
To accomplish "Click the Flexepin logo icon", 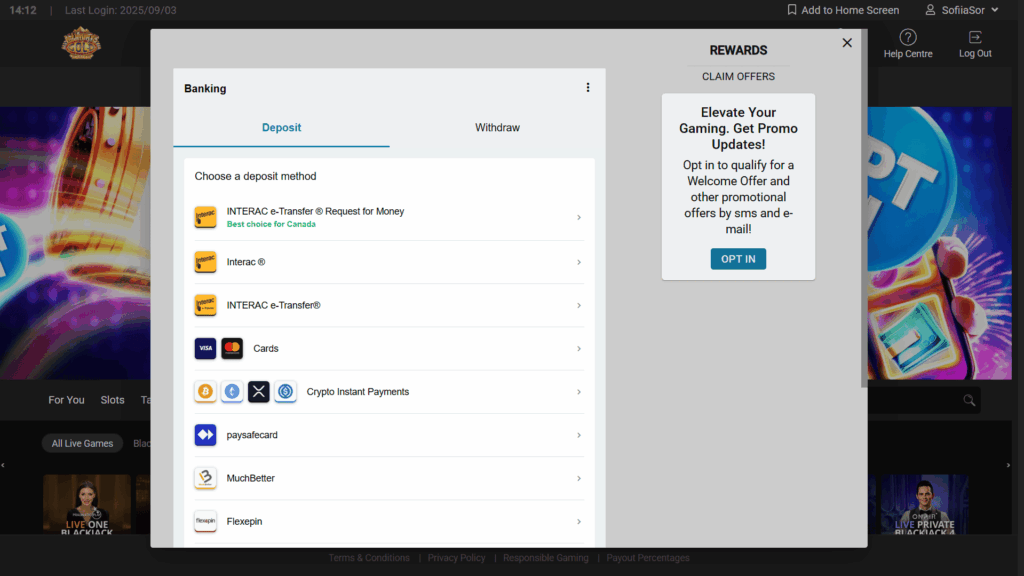I will (x=205, y=521).
